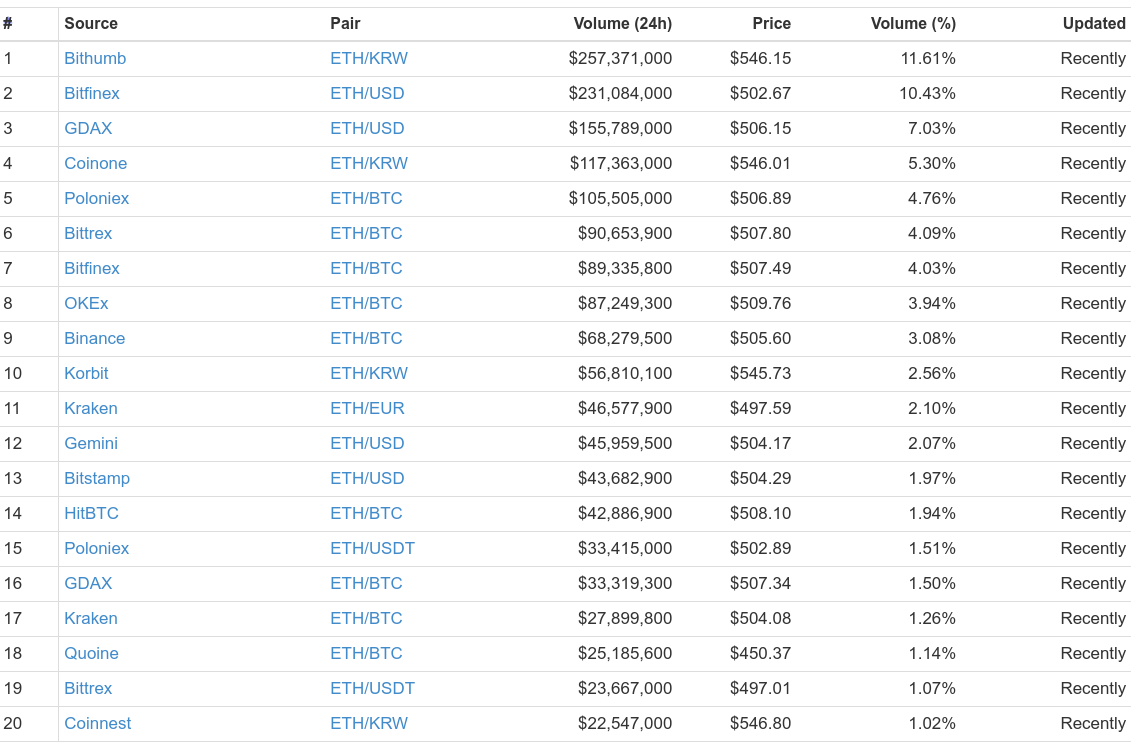Open Bitfinex source in row 7

(x=91, y=269)
